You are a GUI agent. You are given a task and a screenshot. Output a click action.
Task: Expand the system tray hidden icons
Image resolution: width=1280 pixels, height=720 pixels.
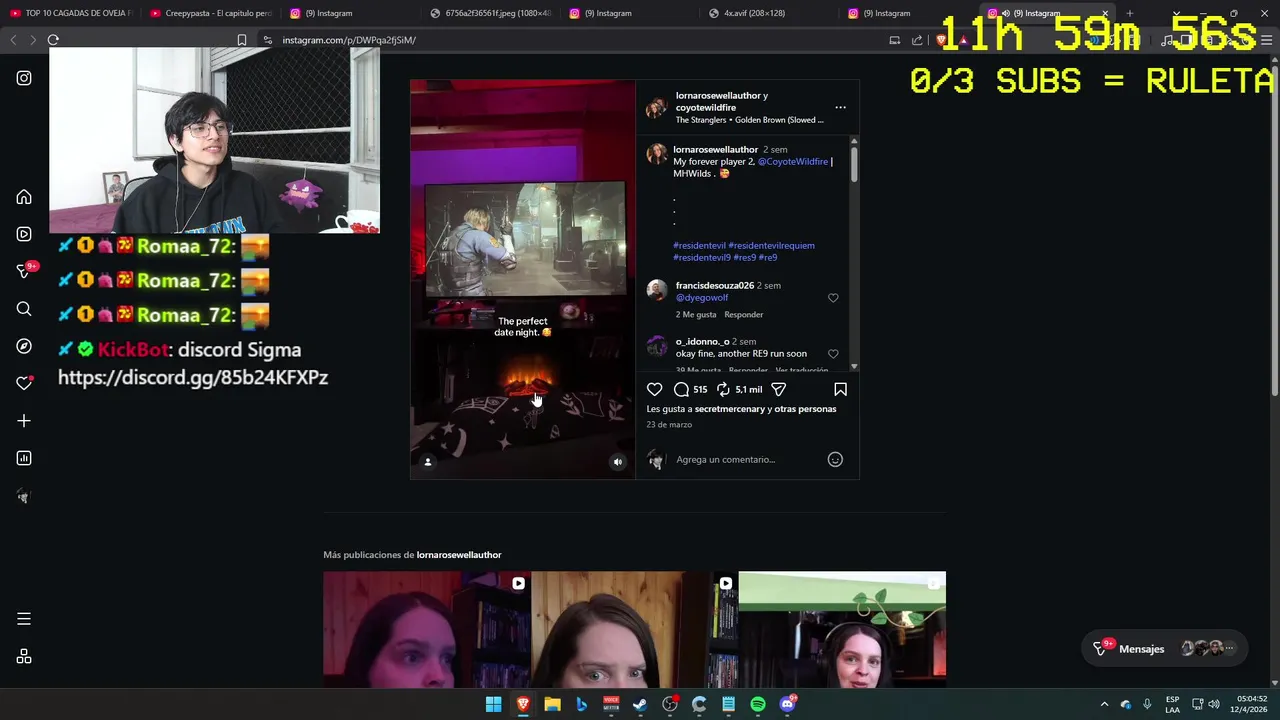point(1104,704)
